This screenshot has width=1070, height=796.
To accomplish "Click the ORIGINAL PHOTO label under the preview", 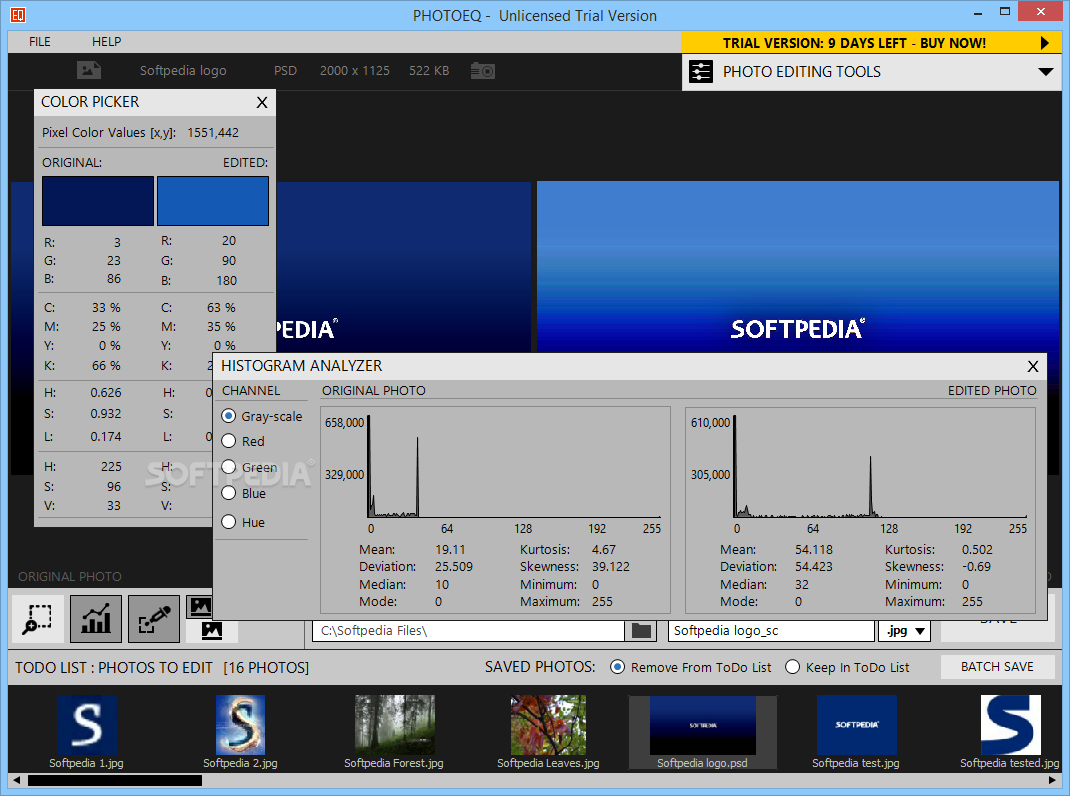I will click(x=70, y=577).
